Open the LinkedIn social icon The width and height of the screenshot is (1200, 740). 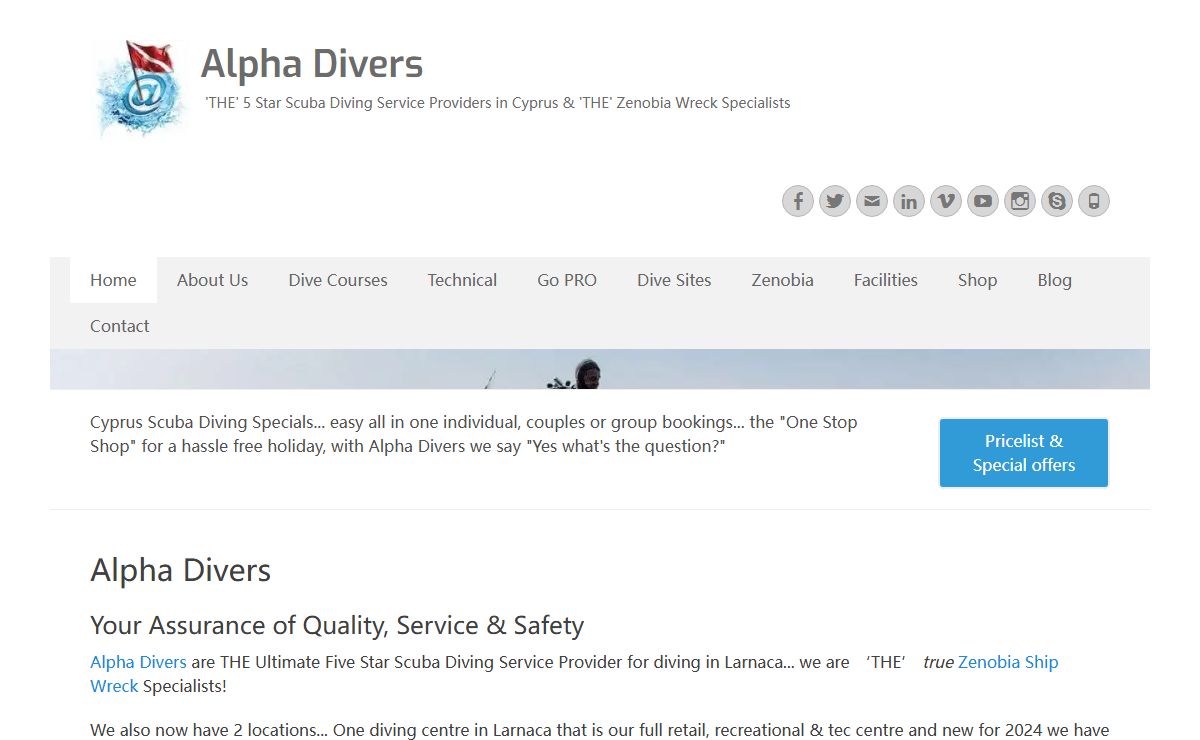point(909,201)
